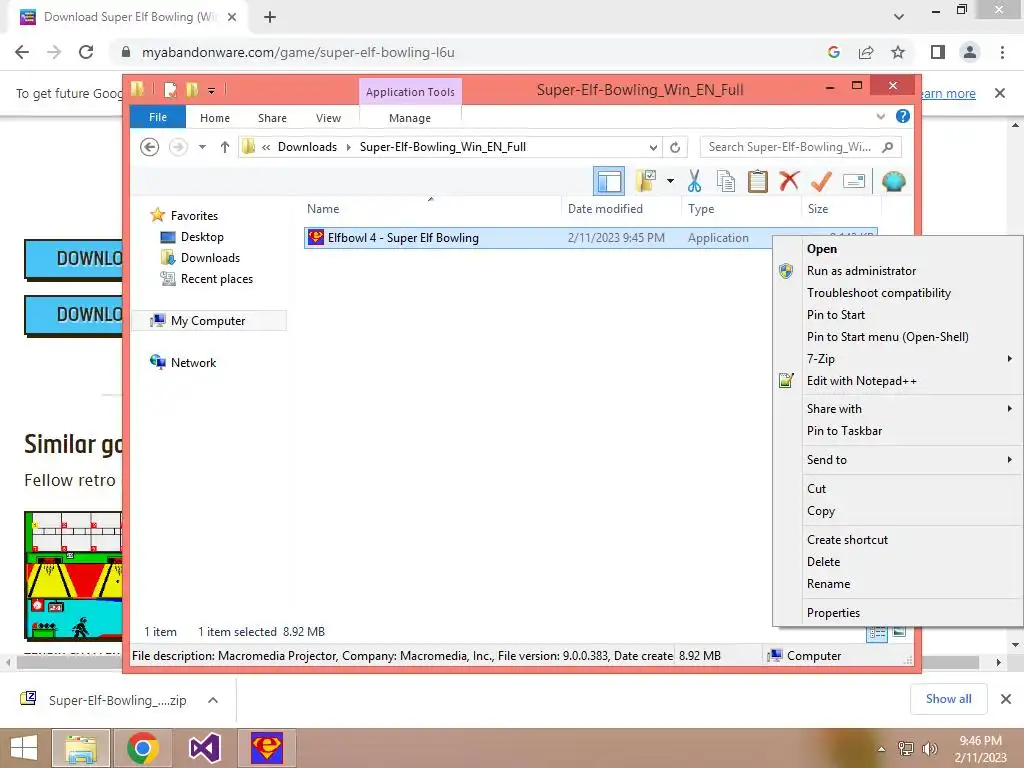
Task: Open Visual Studio from the taskbar
Action: [x=204, y=748]
